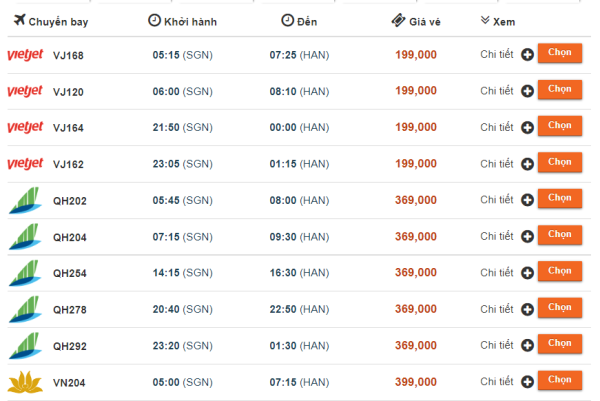Pick Chọn button for flight VN204
The width and height of the screenshot is (600, 401).
pos(560,380)
